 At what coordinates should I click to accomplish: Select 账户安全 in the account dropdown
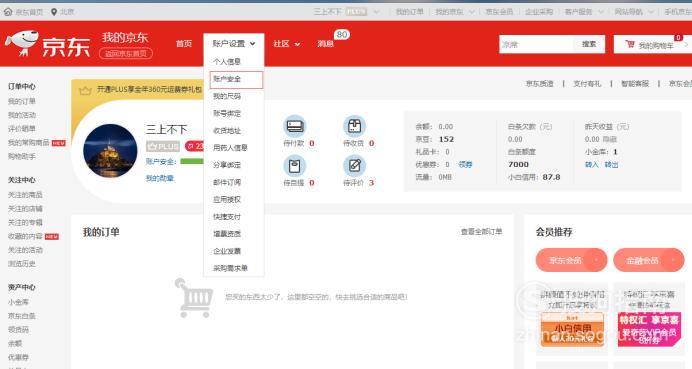(x=236, y=79)
